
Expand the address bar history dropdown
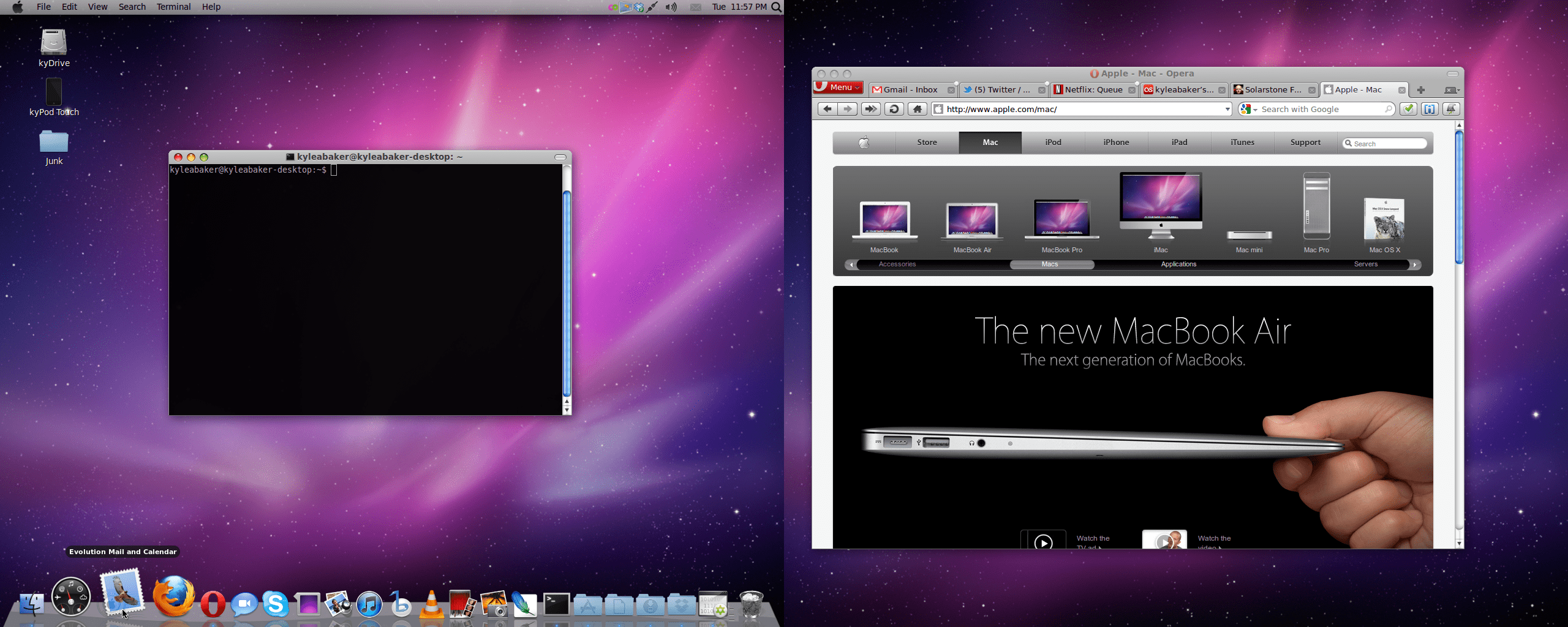tap(1227, 109)
